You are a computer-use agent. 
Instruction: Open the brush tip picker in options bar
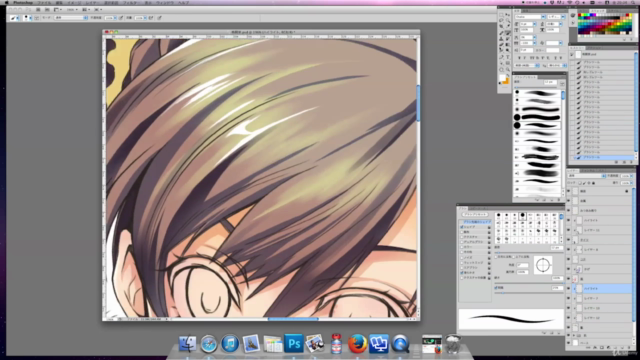coord(27,18)
